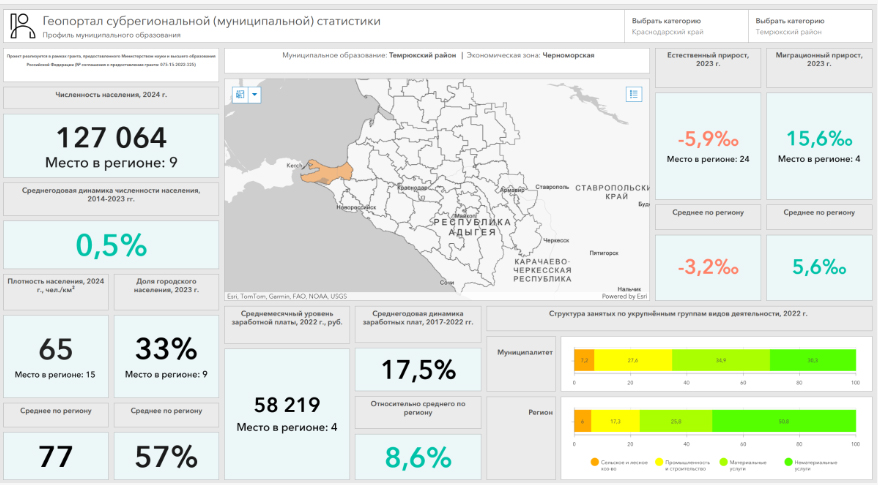Click the average wage value 58 219
Screen dimensions: 878x485
tap(287, 405)
